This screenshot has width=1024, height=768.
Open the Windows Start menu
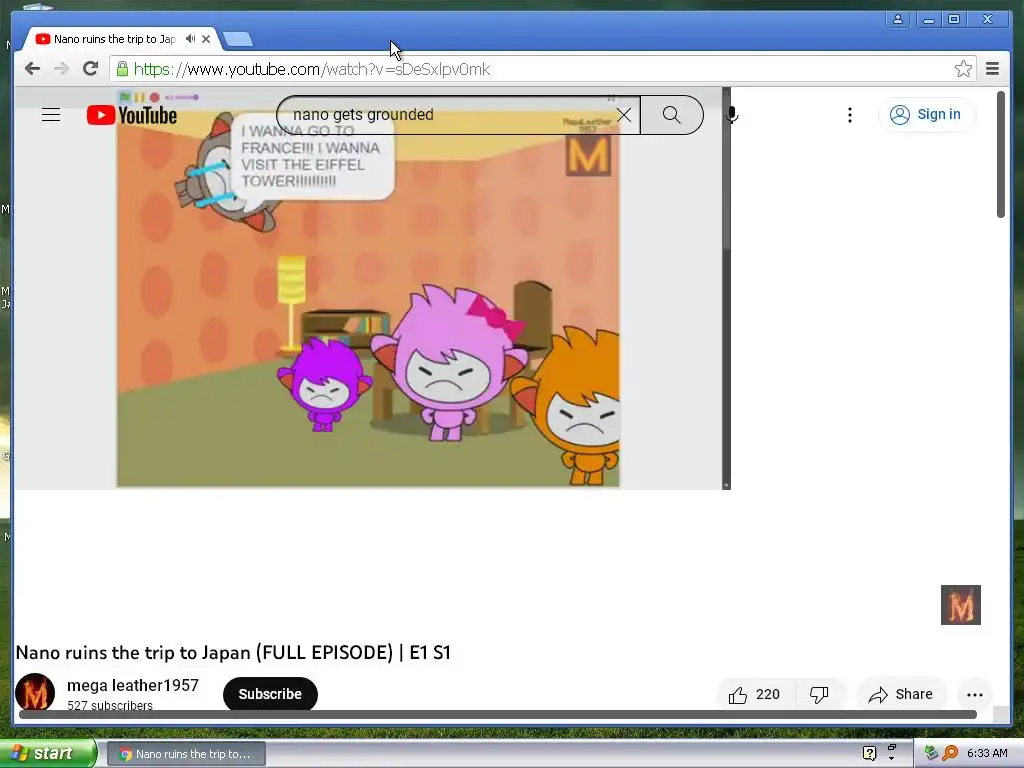coord(48,753)
